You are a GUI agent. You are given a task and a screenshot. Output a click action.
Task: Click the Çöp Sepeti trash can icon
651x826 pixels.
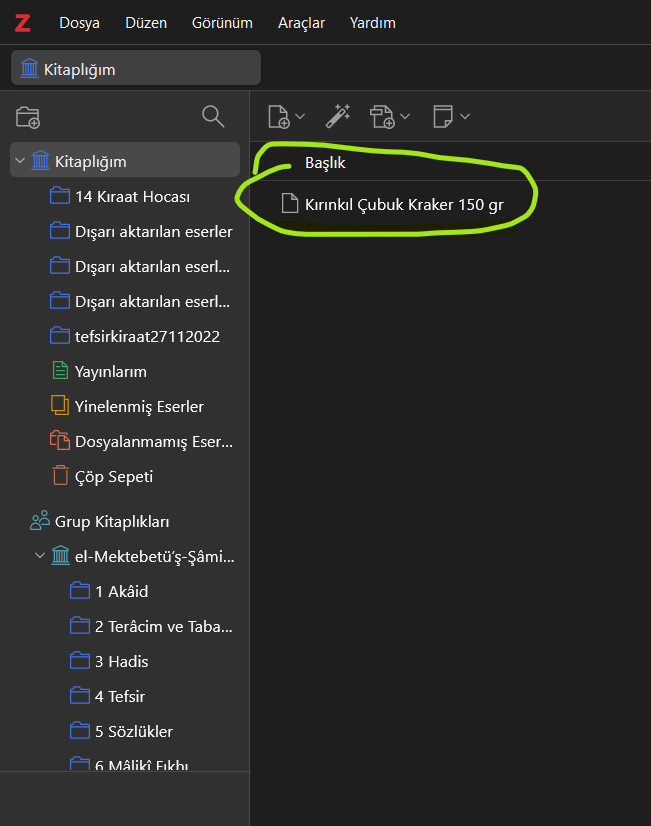pyautogui.click(x=61, y=475)
